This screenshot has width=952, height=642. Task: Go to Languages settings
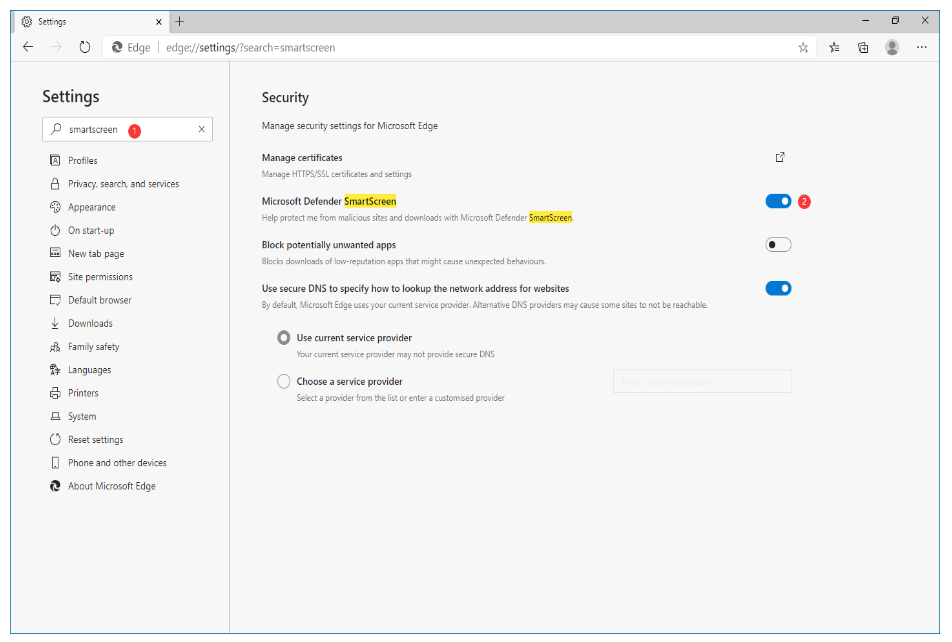(89, 370)
